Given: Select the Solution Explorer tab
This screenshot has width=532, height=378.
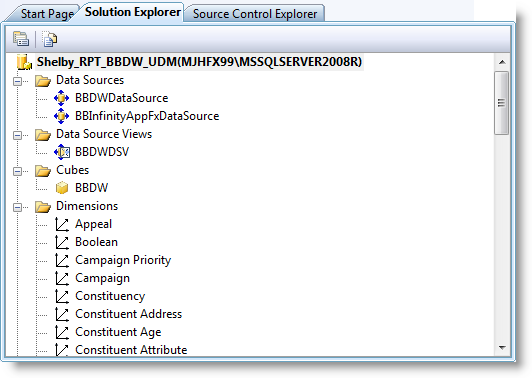Looking at the screenshot, I should [132, 12].
